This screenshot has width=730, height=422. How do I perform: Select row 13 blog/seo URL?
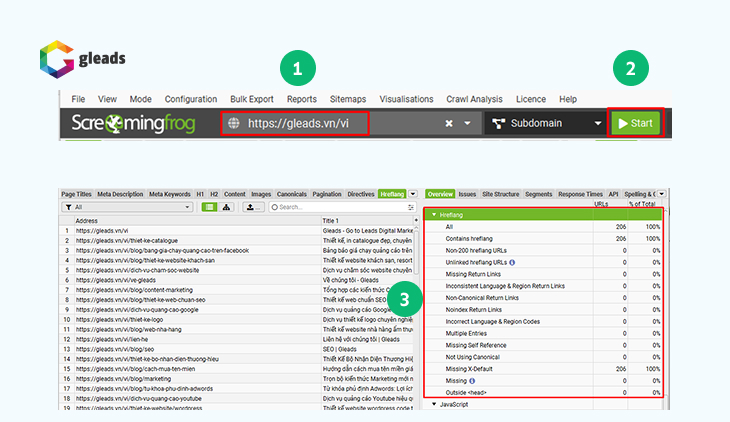click(x=236, y=349)
